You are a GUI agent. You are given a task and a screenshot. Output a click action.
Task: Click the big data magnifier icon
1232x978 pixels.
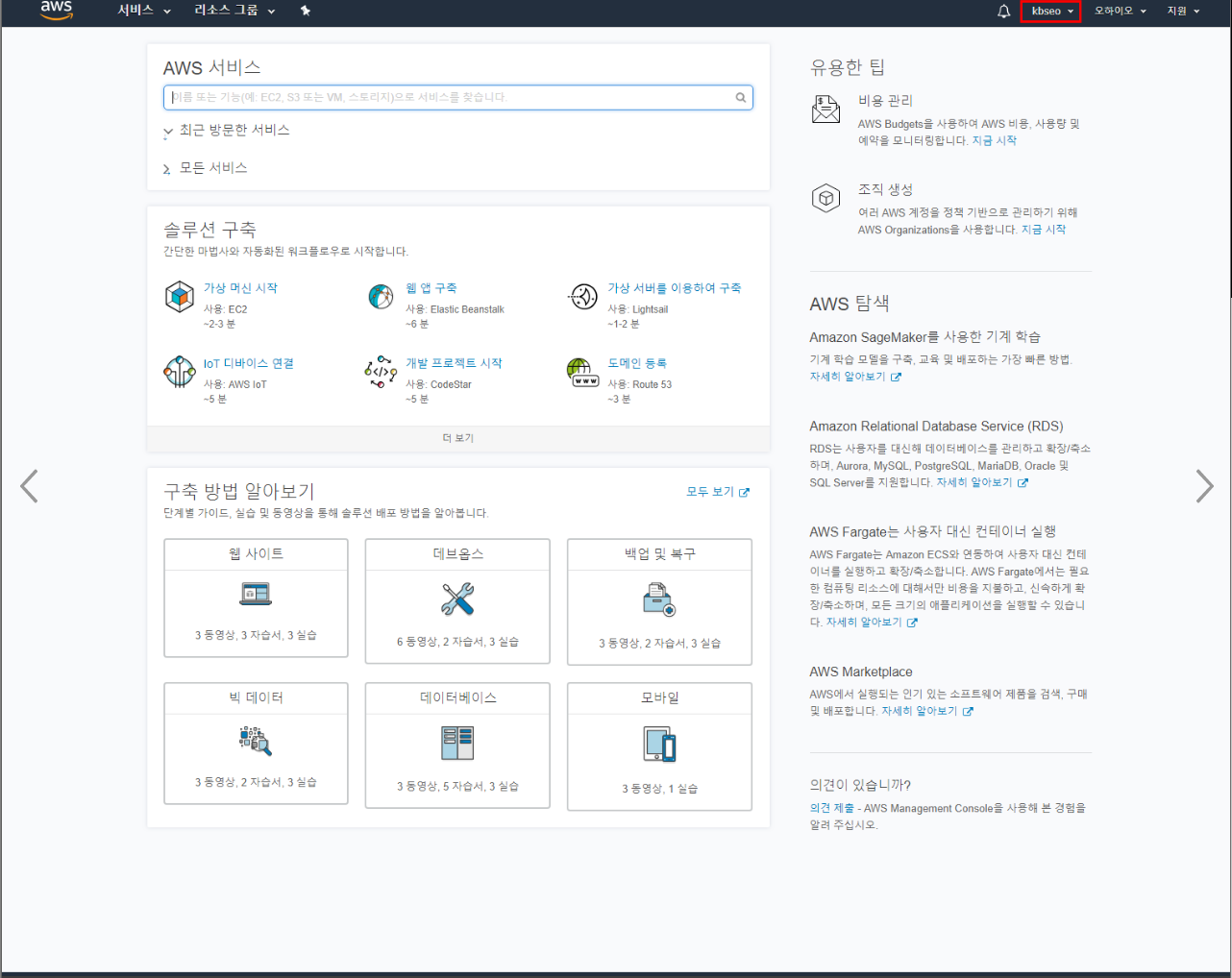coord(256,741)
